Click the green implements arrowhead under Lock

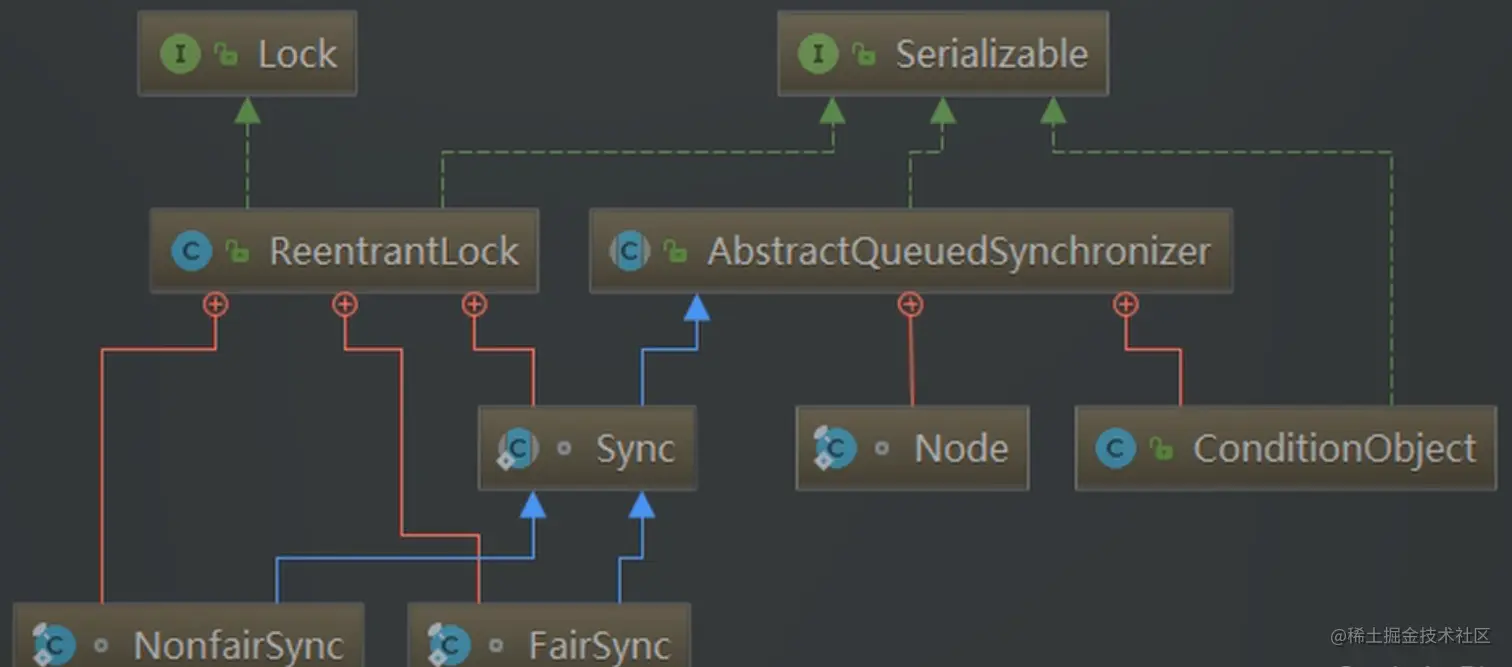[247, 110]
